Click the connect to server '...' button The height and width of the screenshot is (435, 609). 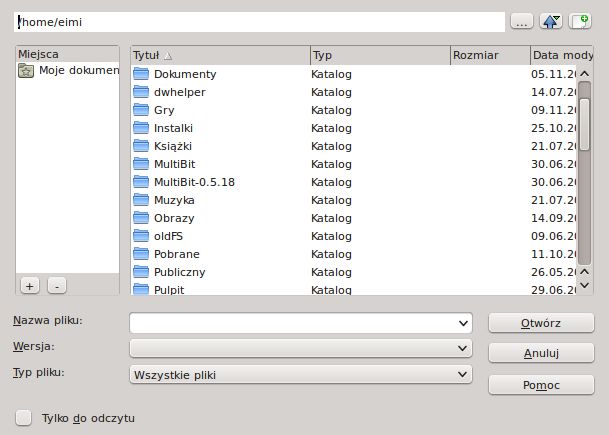click(522, 22)
